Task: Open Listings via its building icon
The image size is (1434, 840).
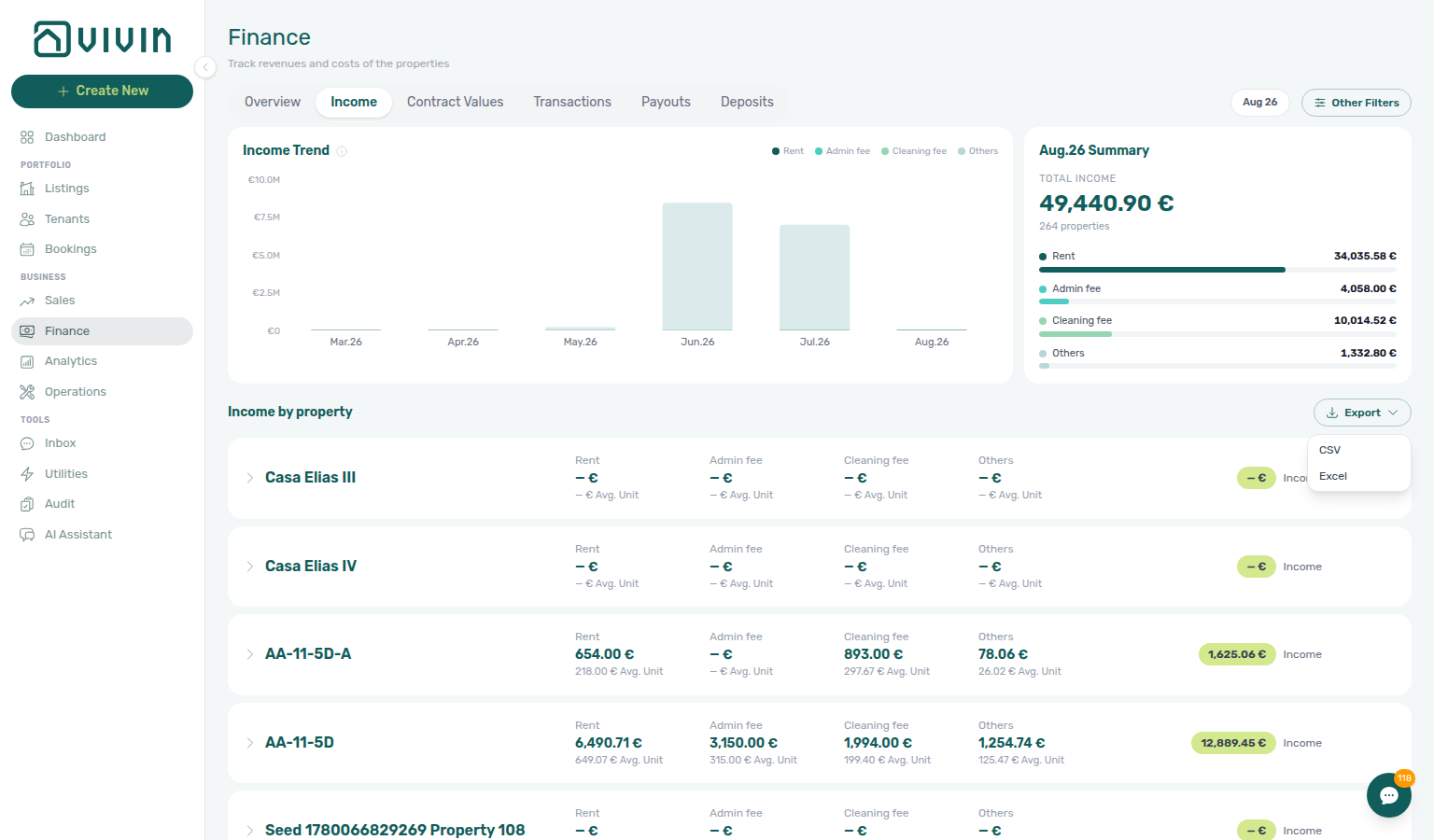Action: pos(27,189)
